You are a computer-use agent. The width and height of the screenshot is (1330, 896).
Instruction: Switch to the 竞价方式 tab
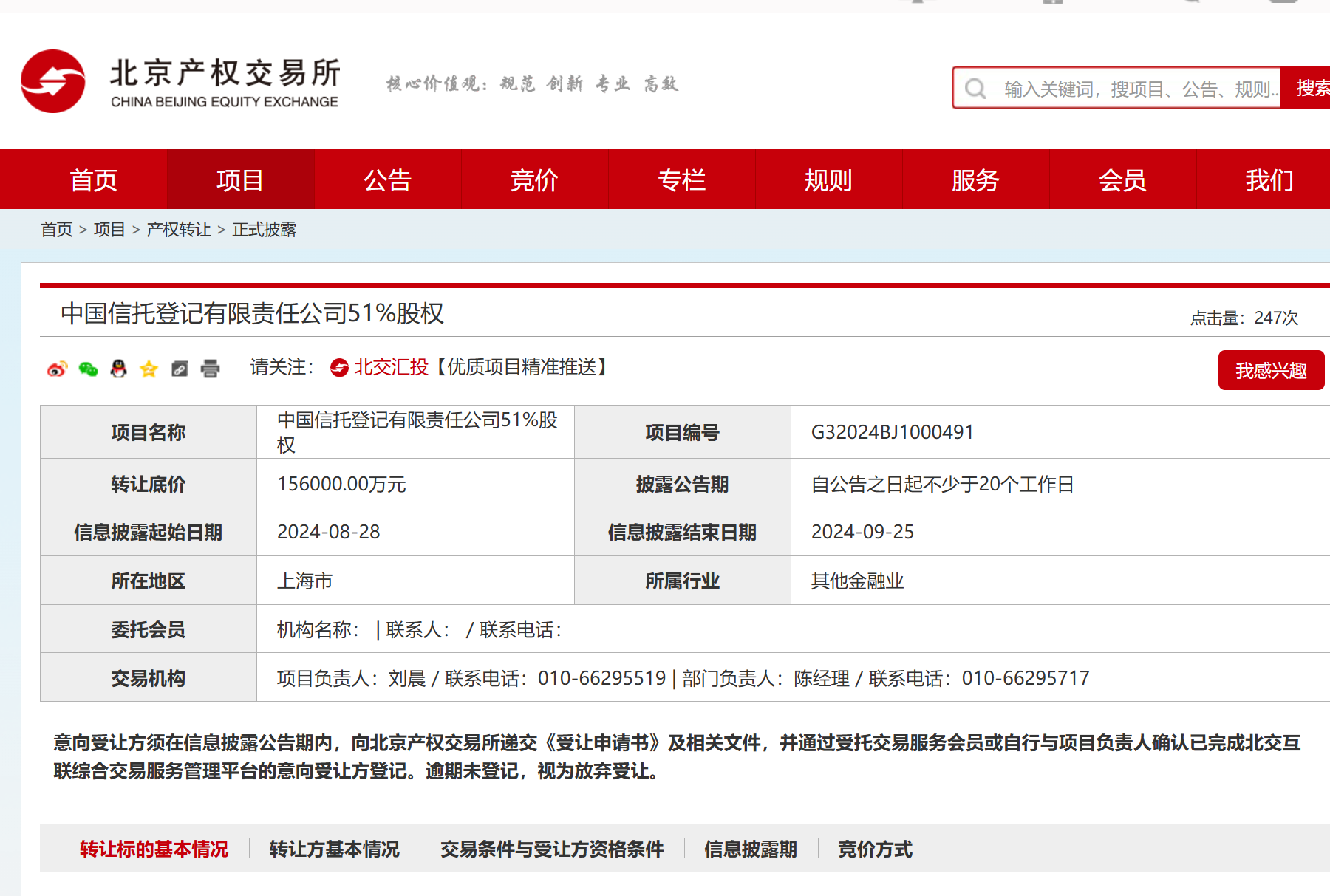875,849
